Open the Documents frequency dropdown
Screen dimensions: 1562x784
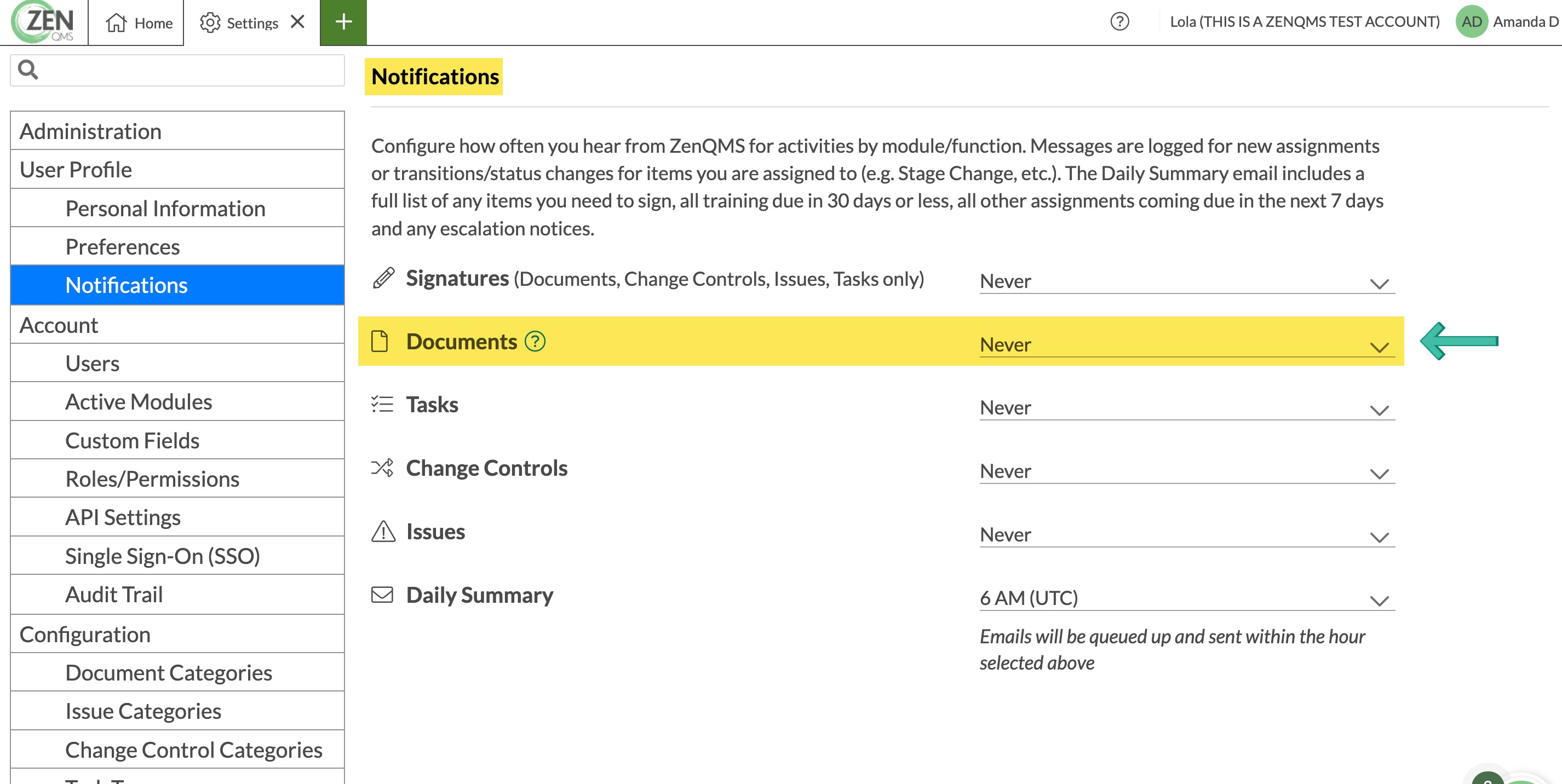coord(1187,344)
